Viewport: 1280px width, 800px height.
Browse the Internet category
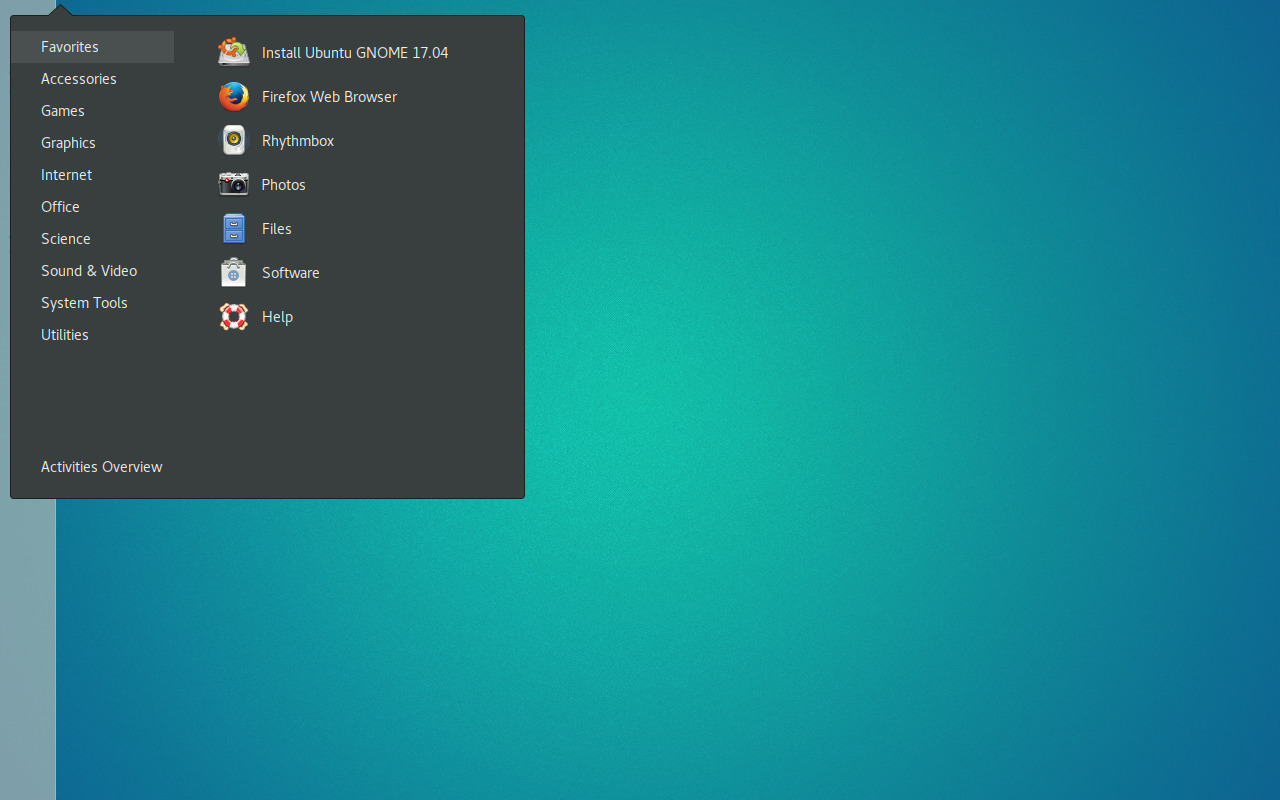(x=66, y=174)
